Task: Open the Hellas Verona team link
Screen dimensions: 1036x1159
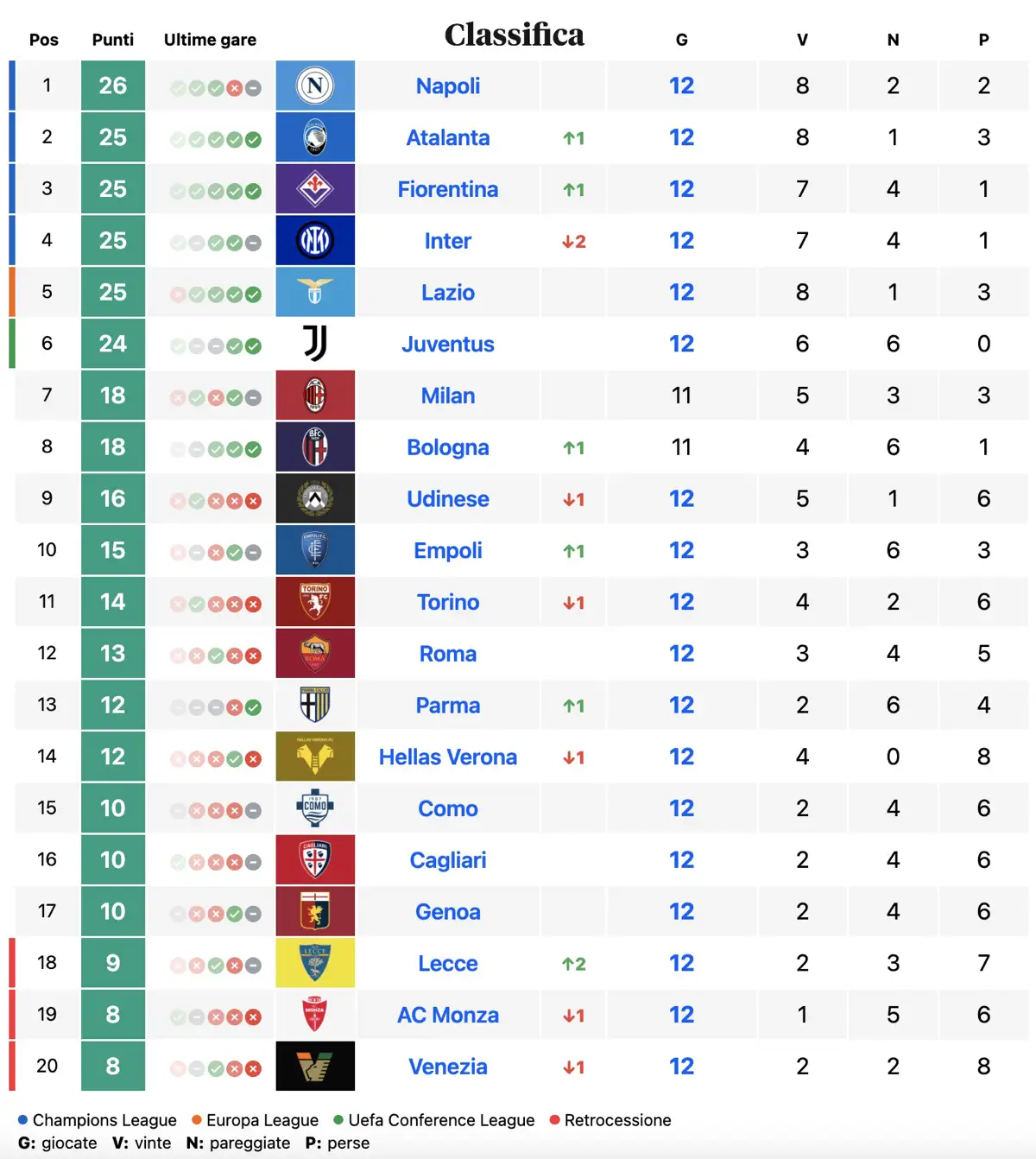Action: (x=448, y=757)
